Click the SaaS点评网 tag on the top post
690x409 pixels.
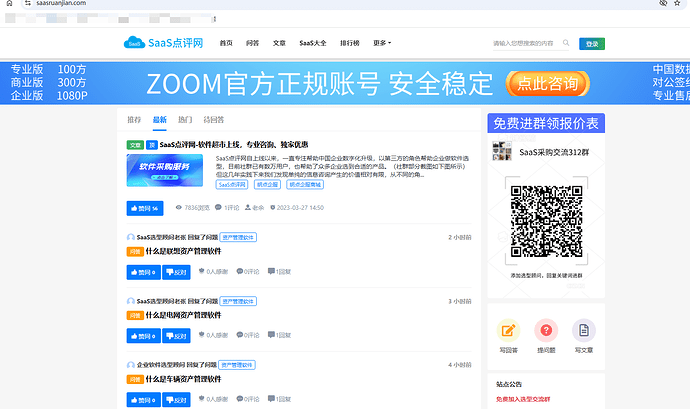pos(232,184)
